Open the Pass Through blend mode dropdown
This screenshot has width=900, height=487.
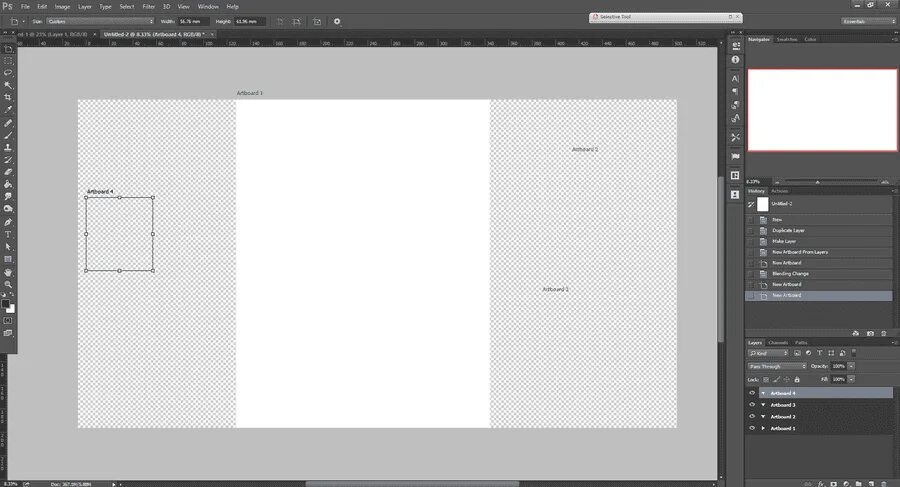(x=777, y=366)
